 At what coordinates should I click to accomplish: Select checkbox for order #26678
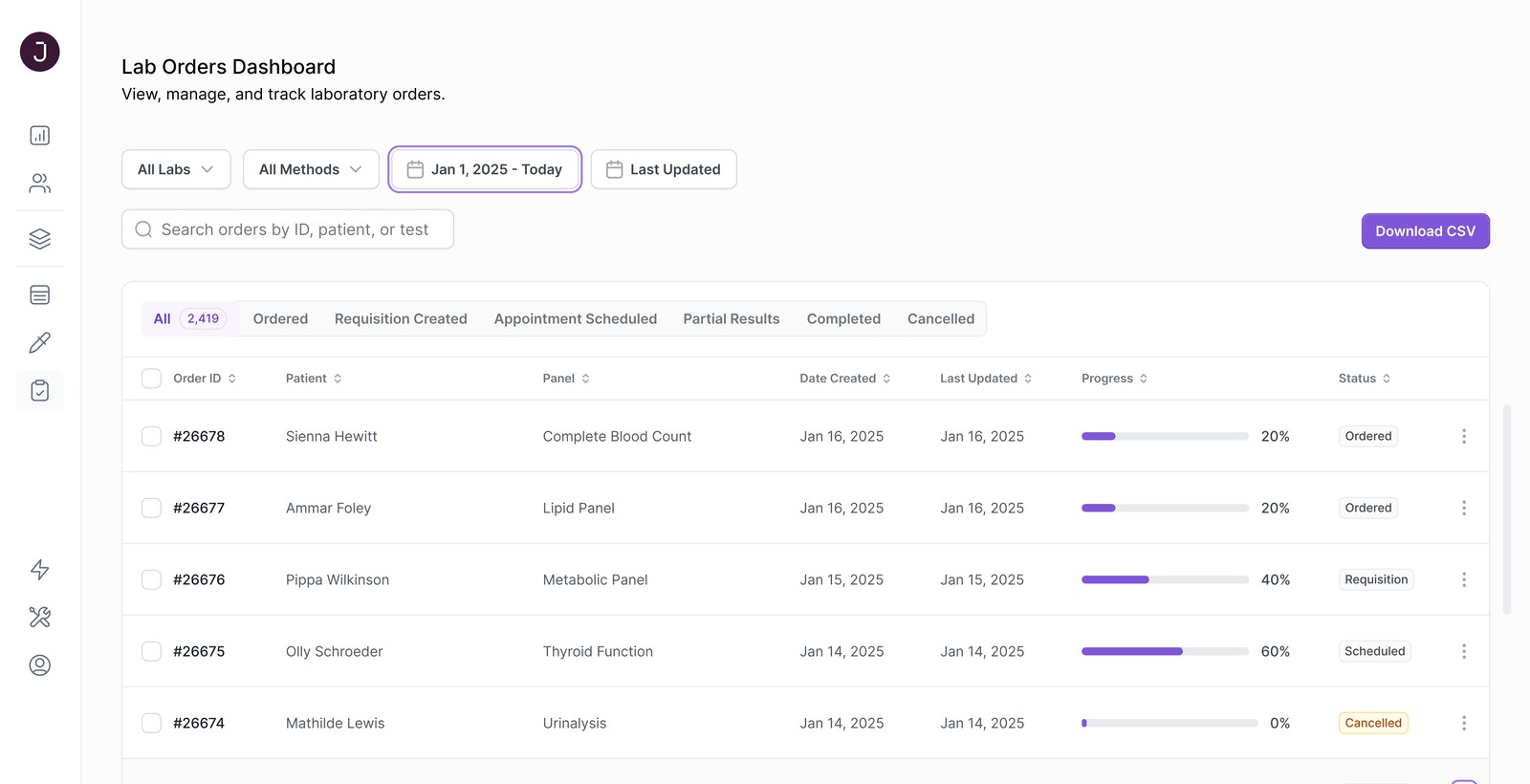click(x=151, y=436)
